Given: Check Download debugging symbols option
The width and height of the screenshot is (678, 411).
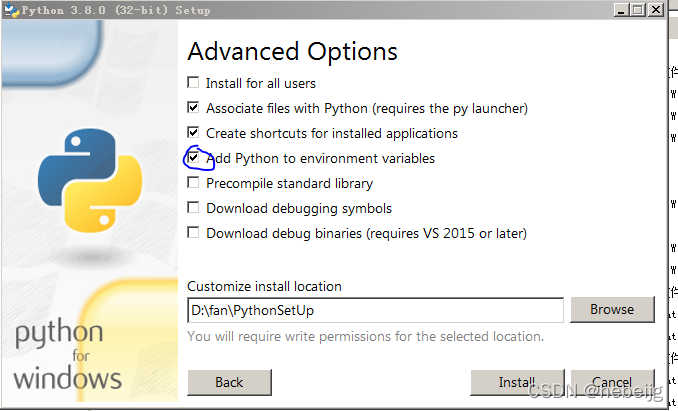Looking at the screenshot, I should 193,207.
